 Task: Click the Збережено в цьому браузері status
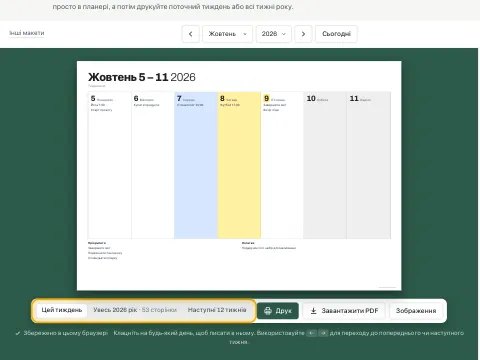pyautogui.click(x=62, y=333)
